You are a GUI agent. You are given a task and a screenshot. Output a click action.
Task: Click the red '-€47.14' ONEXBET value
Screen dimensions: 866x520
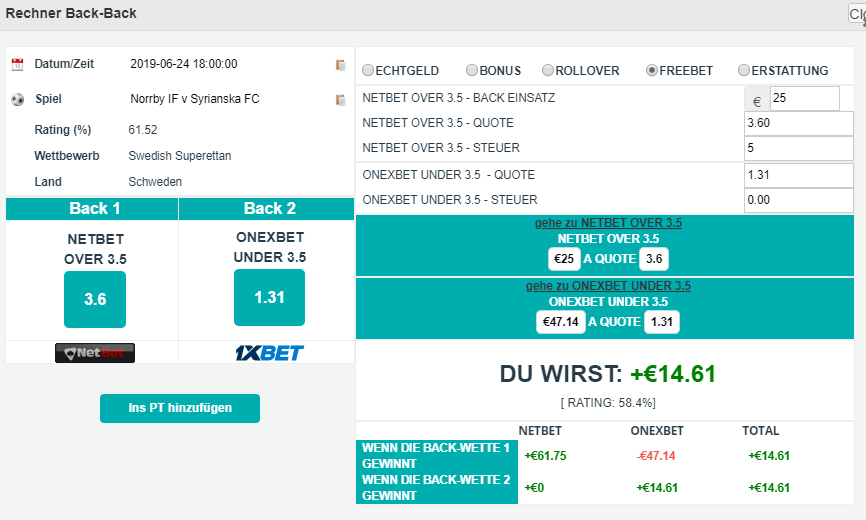[x=656, y=456]
